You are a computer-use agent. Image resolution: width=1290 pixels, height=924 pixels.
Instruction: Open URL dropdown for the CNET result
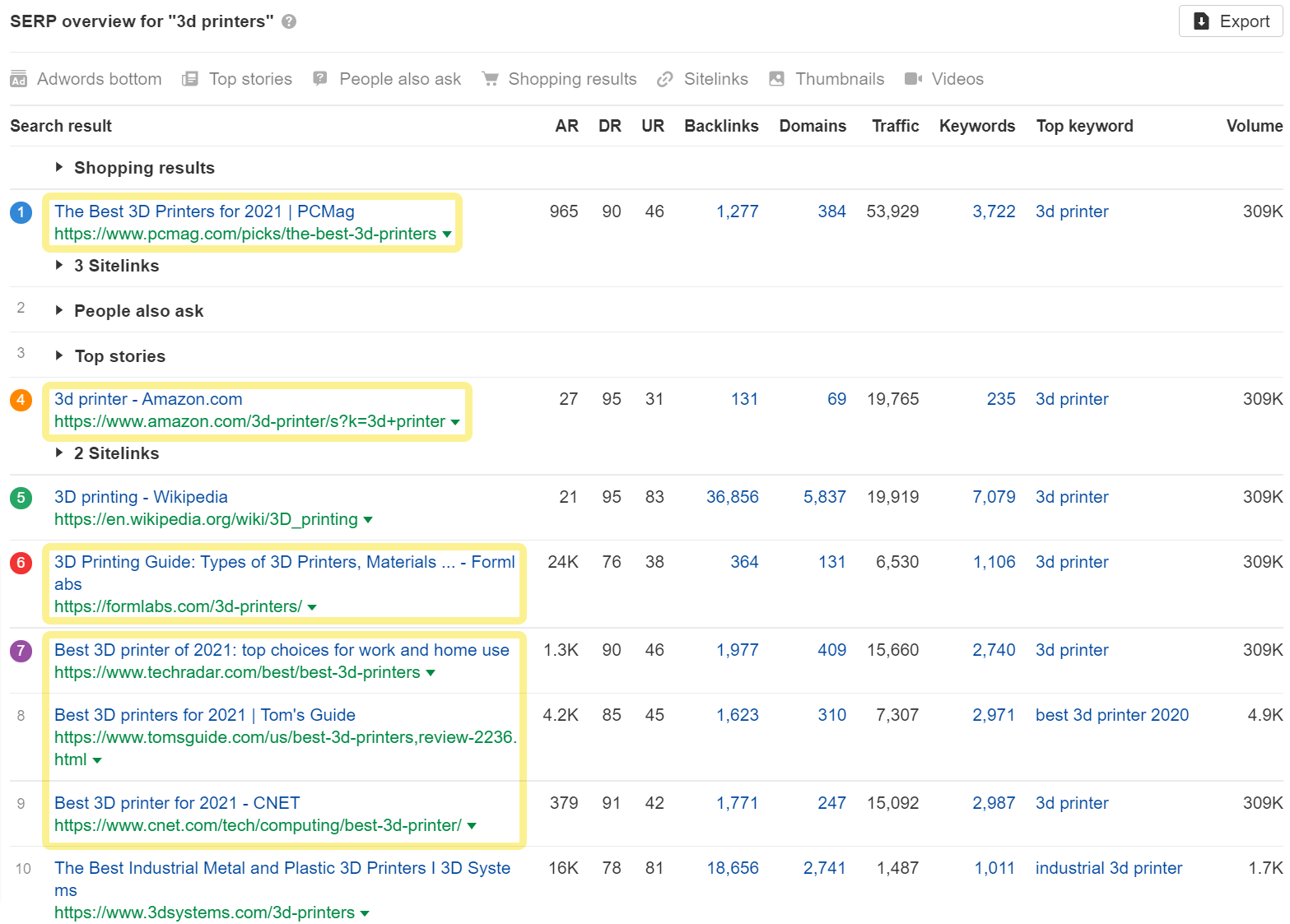[472, 825]
